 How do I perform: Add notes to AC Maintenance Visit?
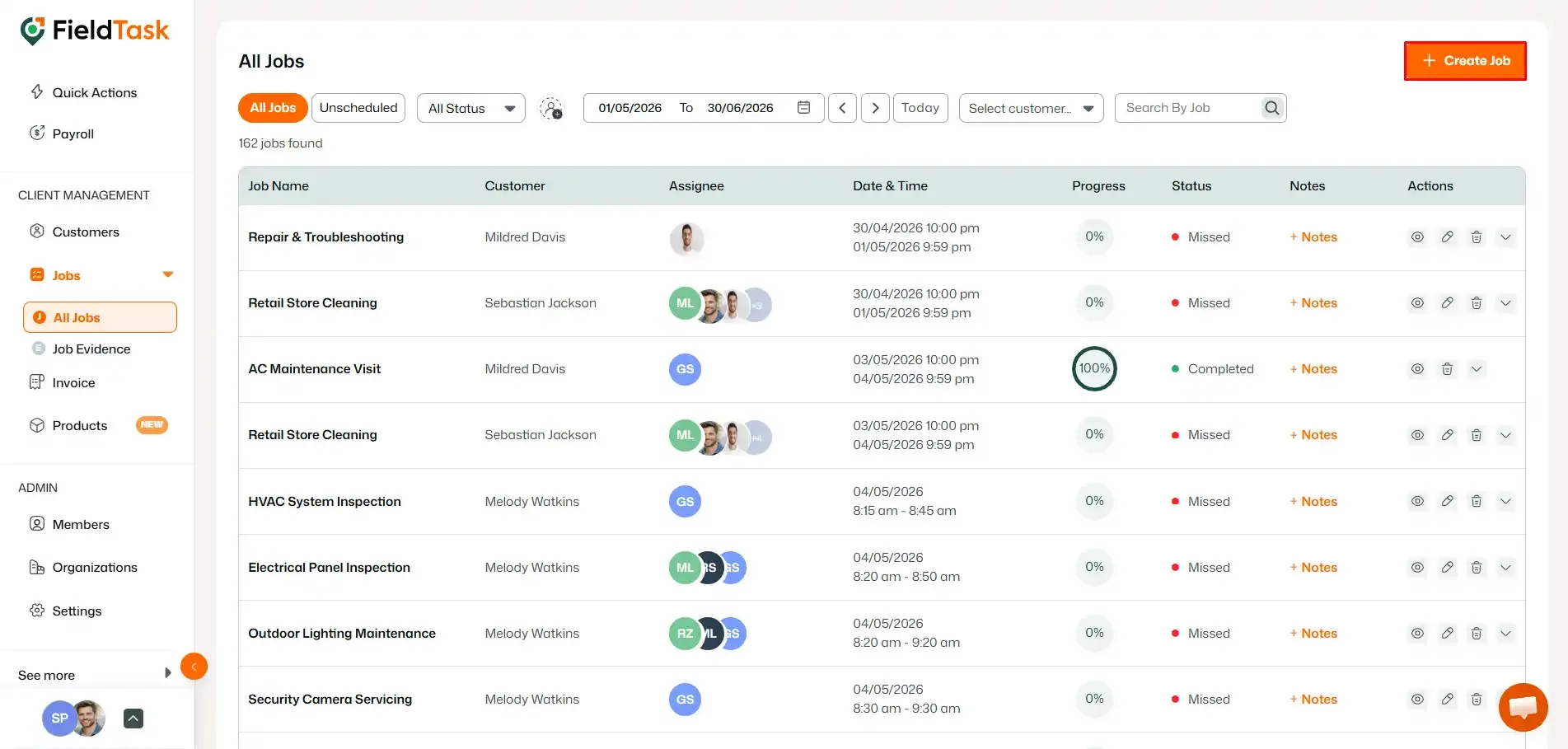[x=1313, y=369]
